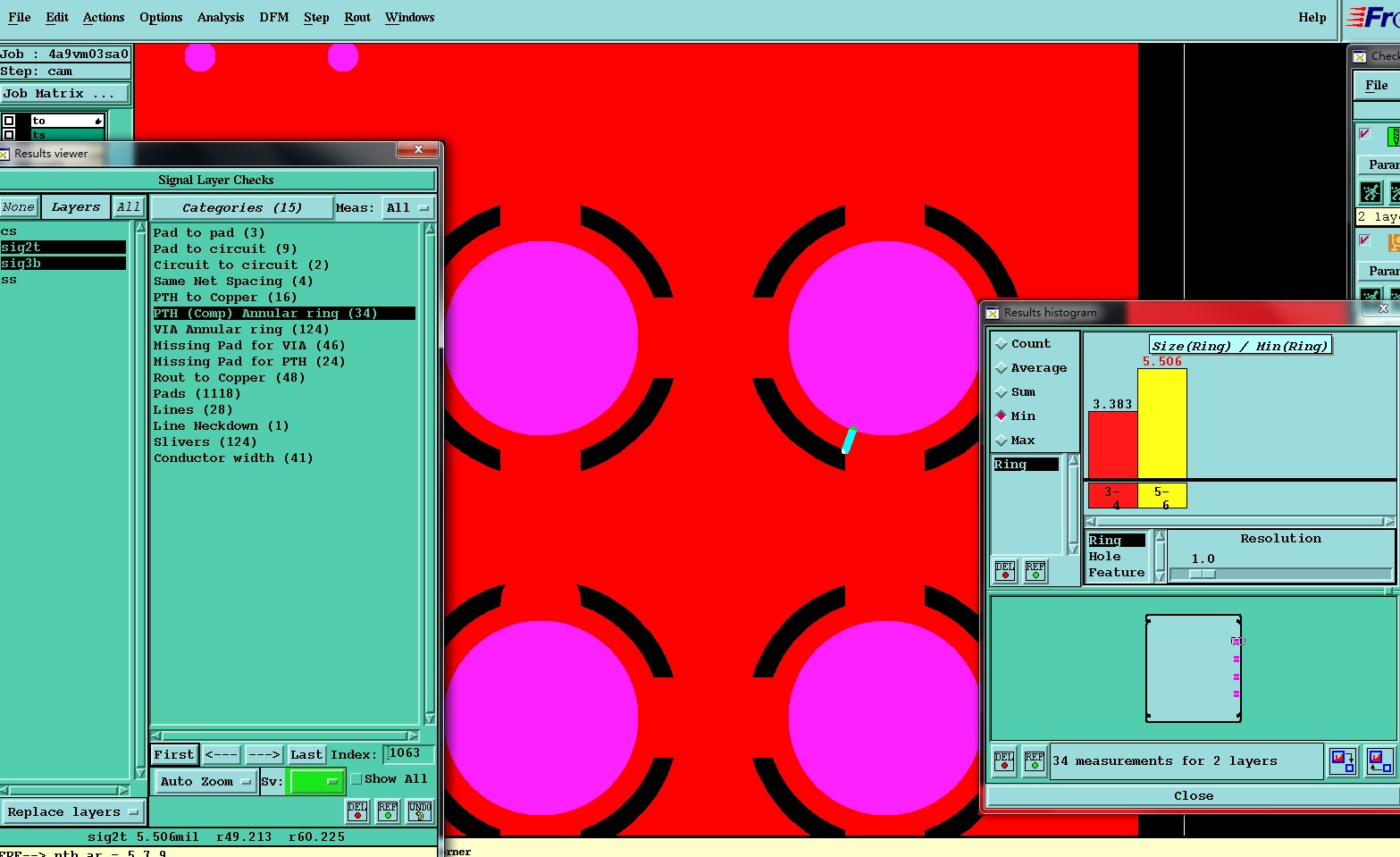
Task: Open Windows menu
Action: pos(410,17)
